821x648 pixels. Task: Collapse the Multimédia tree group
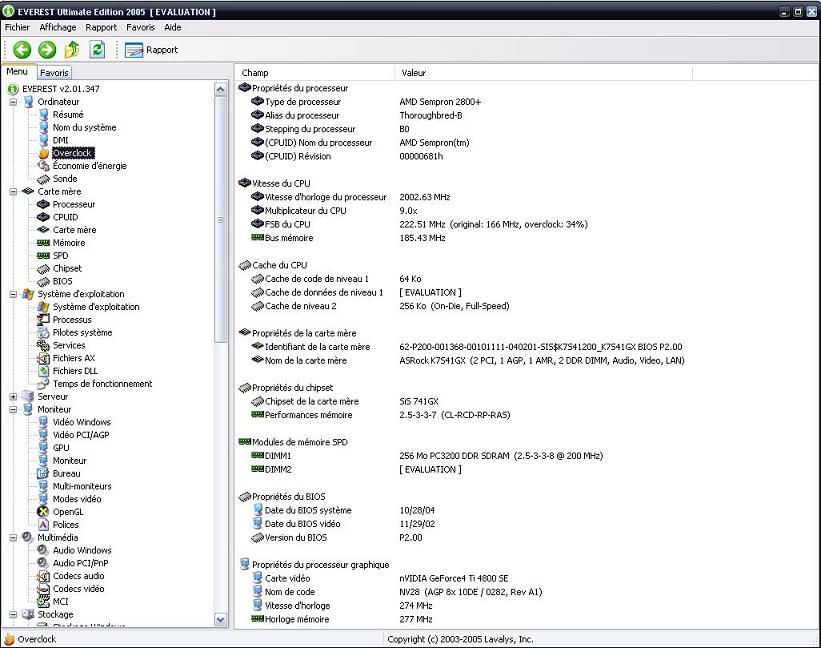[x=13, y=538]
